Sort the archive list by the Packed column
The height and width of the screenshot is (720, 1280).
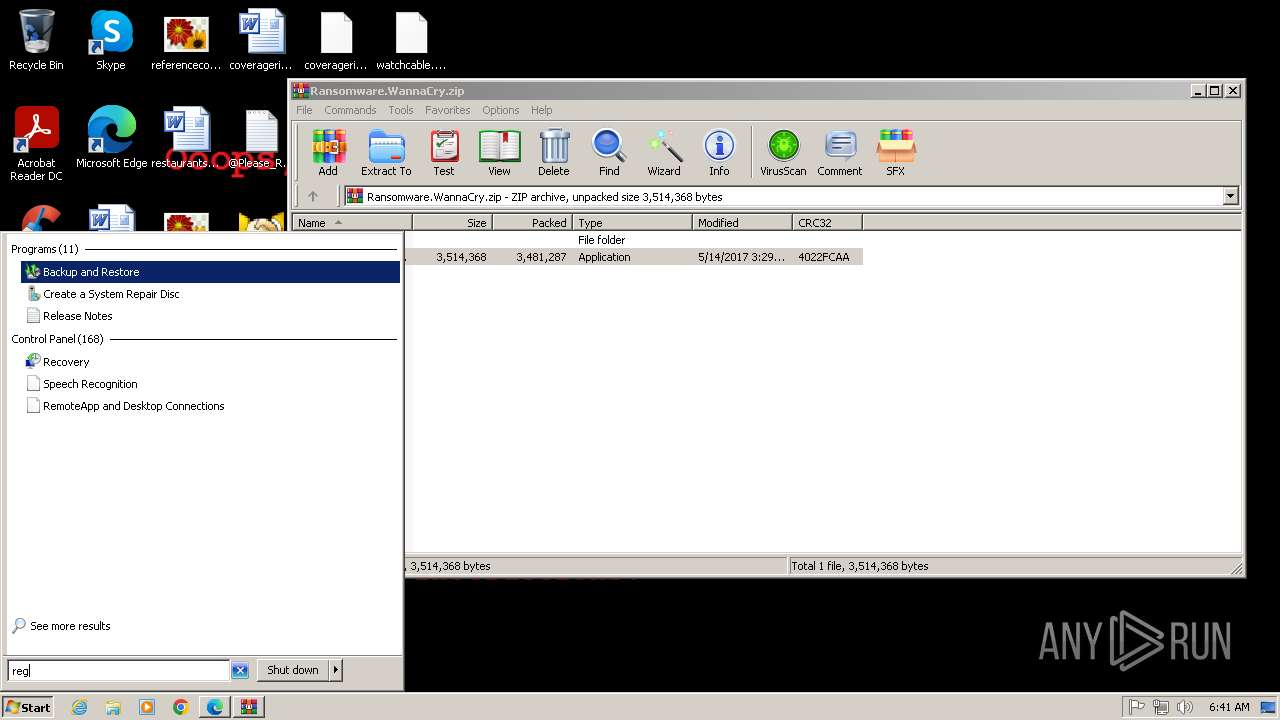532,223
